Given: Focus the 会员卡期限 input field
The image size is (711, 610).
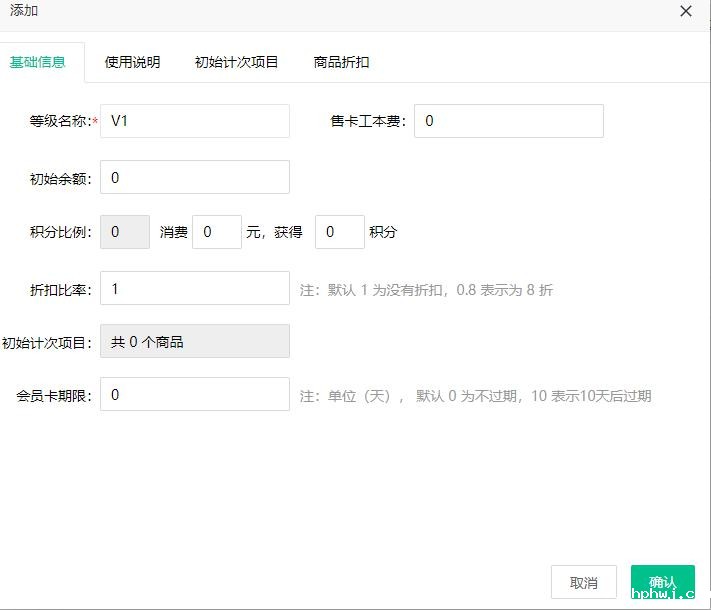Looking at the screenshot, I should click(195, 394).
